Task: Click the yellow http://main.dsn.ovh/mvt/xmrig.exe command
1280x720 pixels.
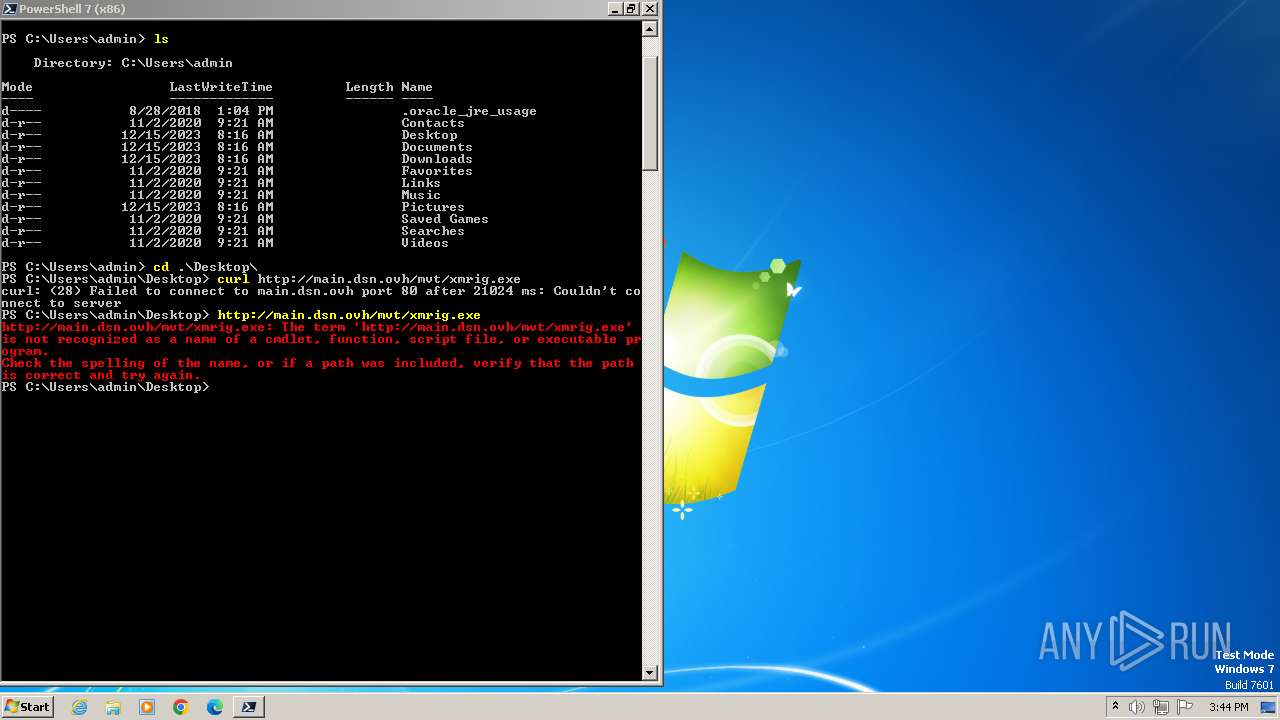Action: (349, 315)
